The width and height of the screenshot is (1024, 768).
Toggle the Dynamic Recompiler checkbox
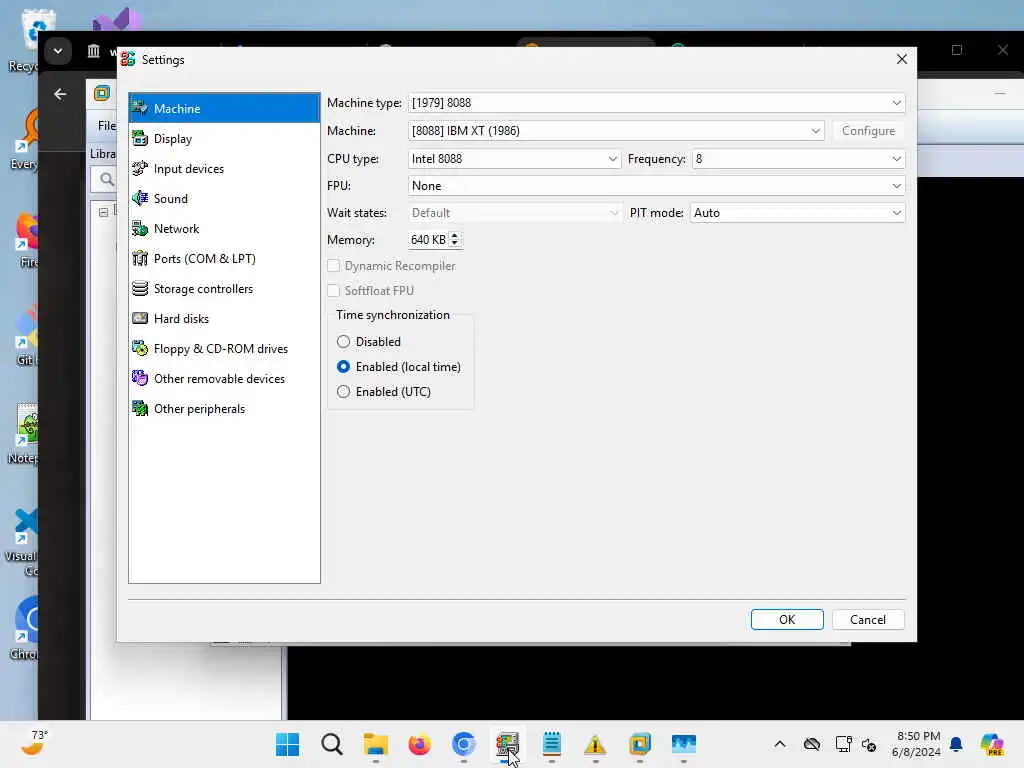[x=334, y=266]
